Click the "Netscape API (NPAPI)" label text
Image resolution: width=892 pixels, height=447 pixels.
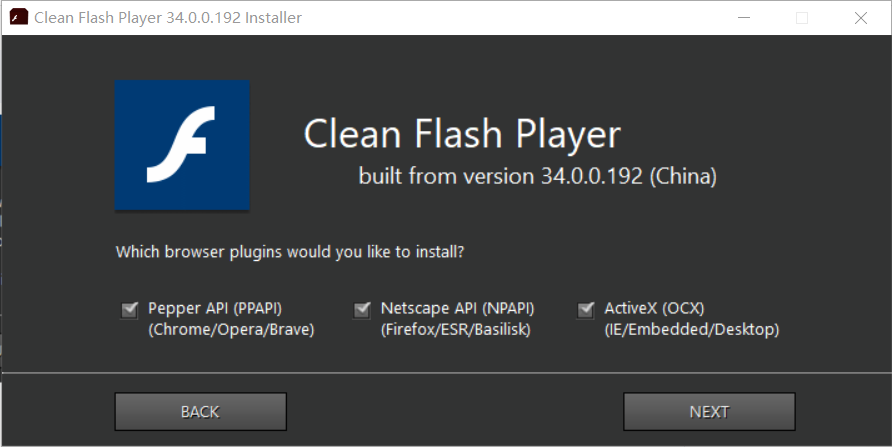coord(459,308)
